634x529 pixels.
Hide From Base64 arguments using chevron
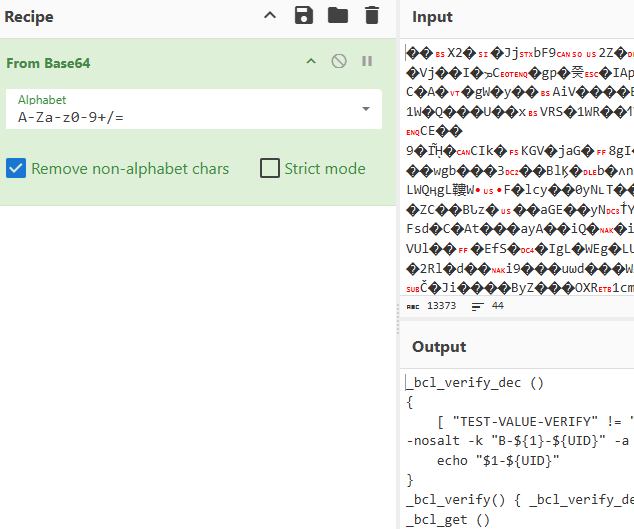click(311, 62)
